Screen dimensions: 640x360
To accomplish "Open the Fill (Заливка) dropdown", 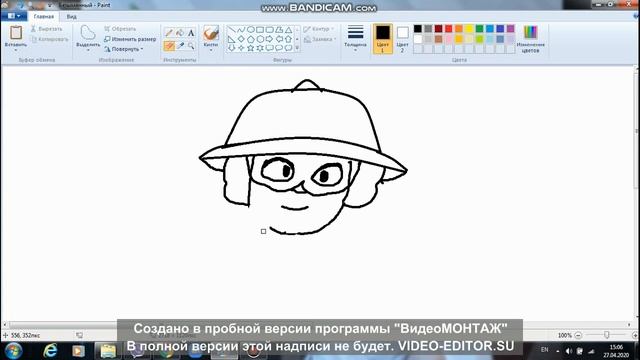I will pos(320,40).
